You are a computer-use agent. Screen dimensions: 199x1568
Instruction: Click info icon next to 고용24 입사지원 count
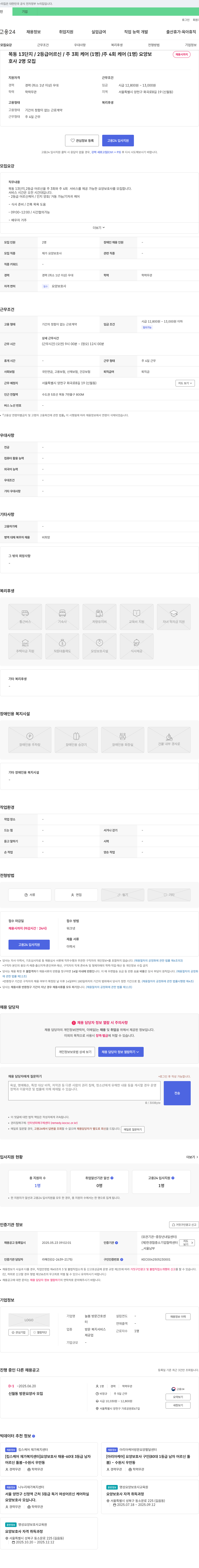coord(173,1178)
